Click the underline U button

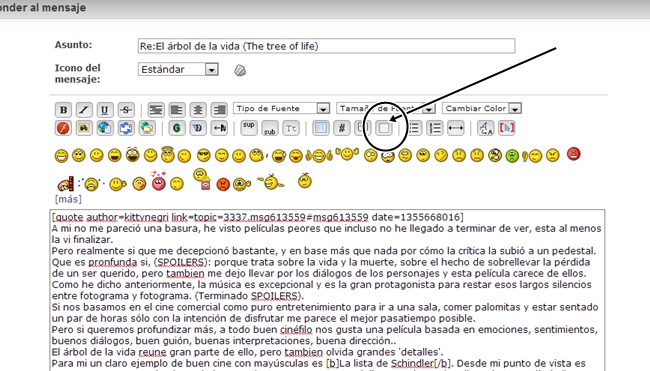(104, 110)
